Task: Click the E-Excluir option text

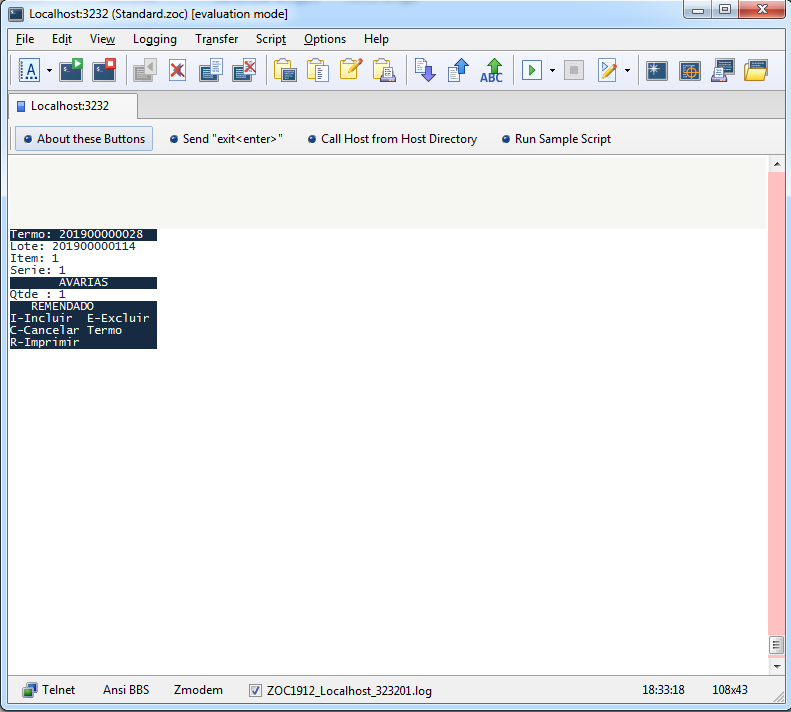Action: 118,318
